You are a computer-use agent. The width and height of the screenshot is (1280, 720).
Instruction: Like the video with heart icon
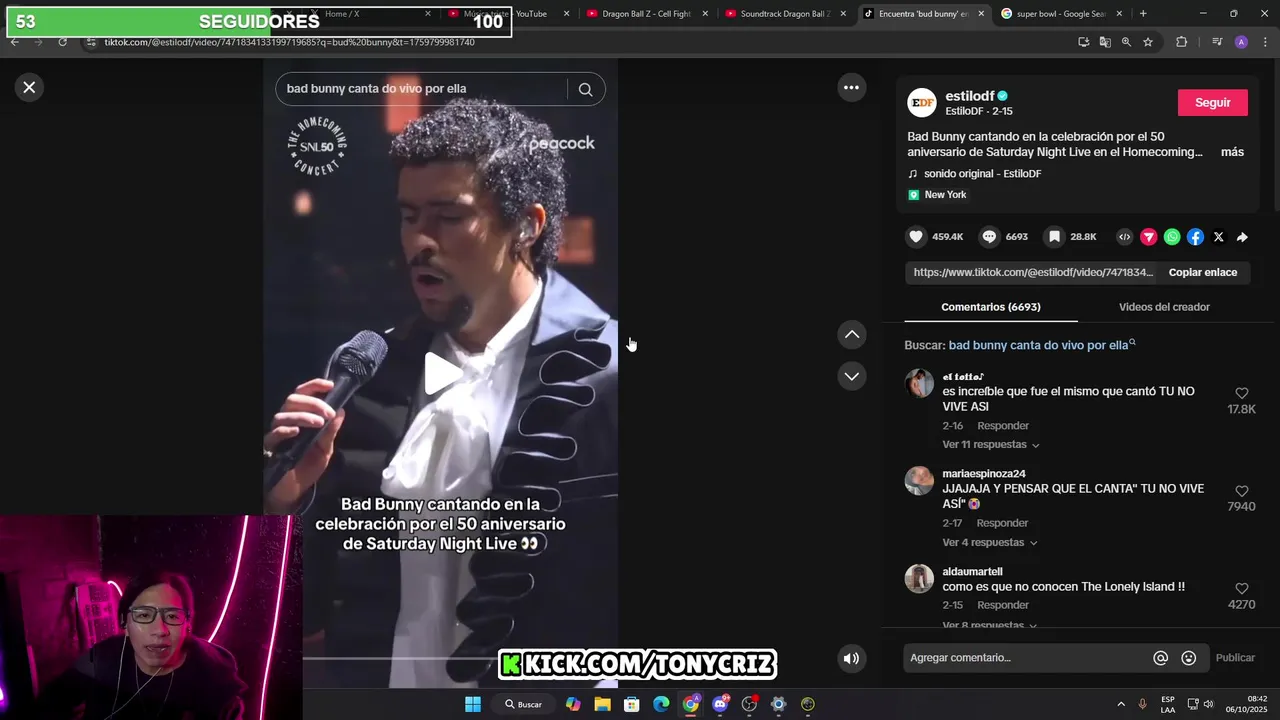point(916,237)
